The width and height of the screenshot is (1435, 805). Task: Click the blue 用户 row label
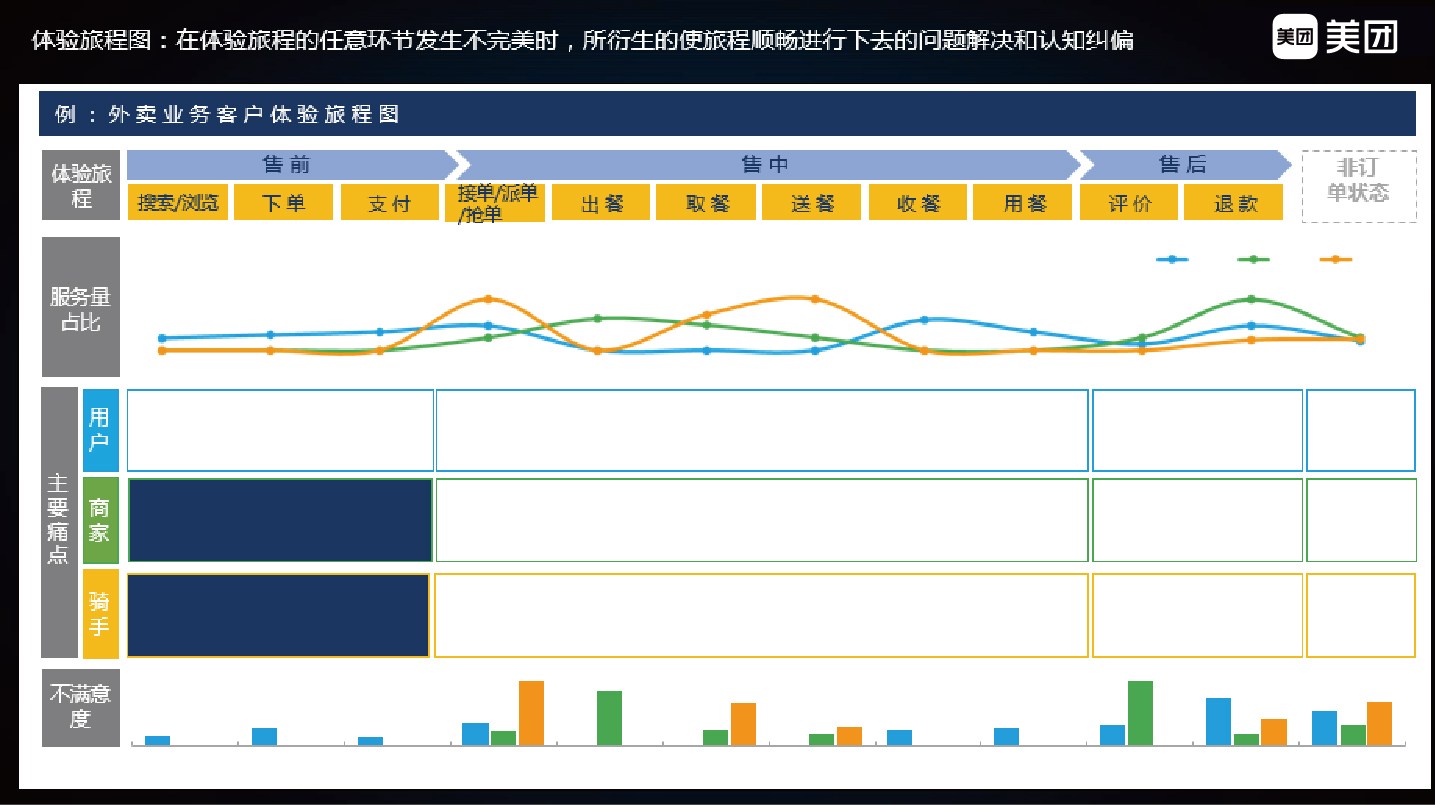tap(100, 430)
